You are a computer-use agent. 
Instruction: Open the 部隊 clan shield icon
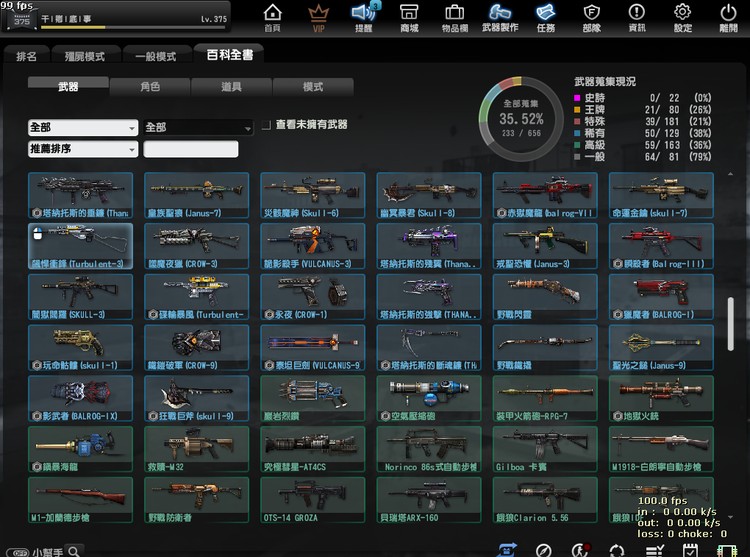pyautogui.click(x=592, y=18)
